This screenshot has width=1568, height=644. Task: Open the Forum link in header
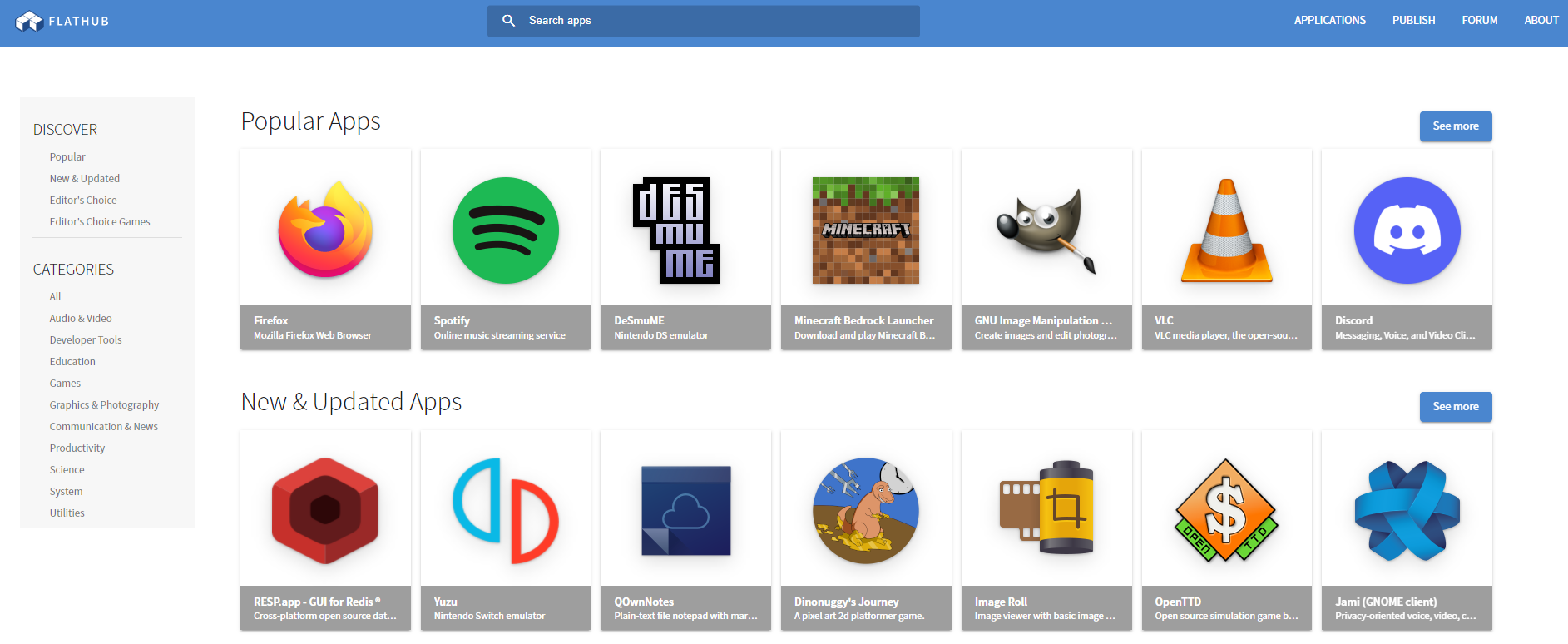[x=1480, y=20]
